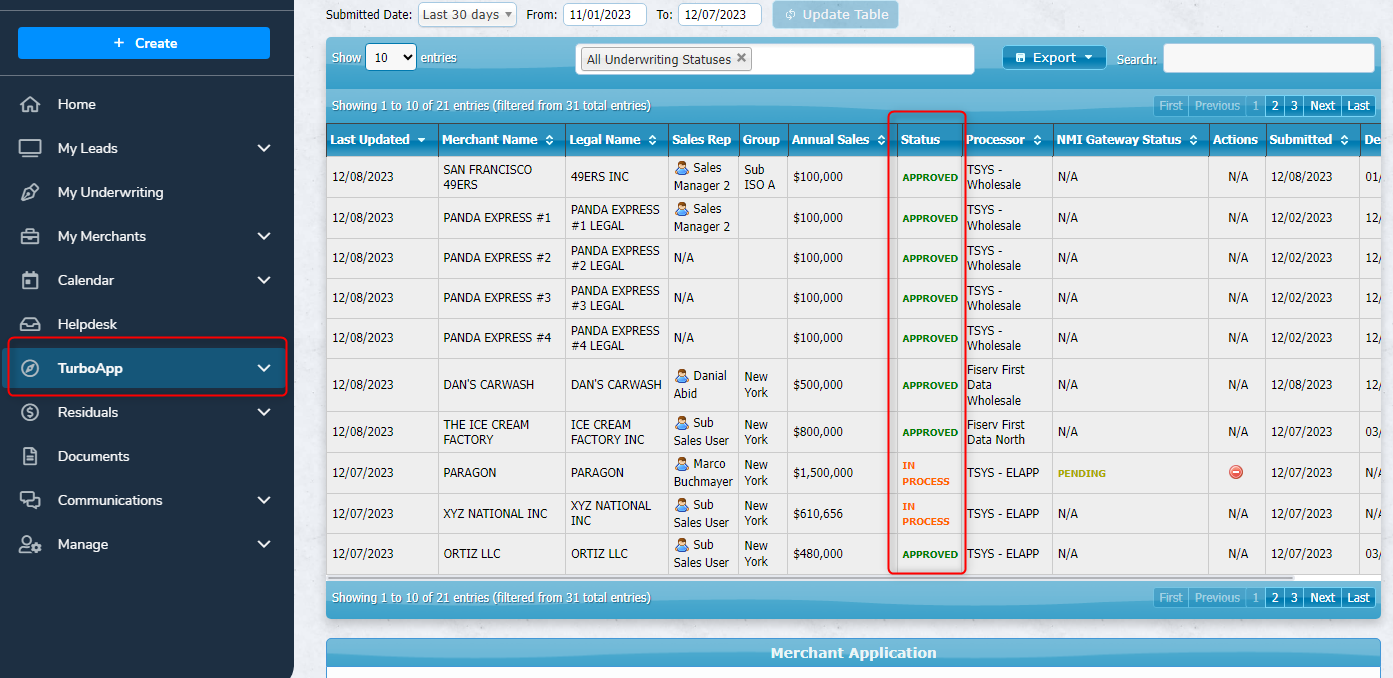Click THE ICE CREAM FACTORY merchant name
This screenshot has width=1393, height=678.
(486, 432)
